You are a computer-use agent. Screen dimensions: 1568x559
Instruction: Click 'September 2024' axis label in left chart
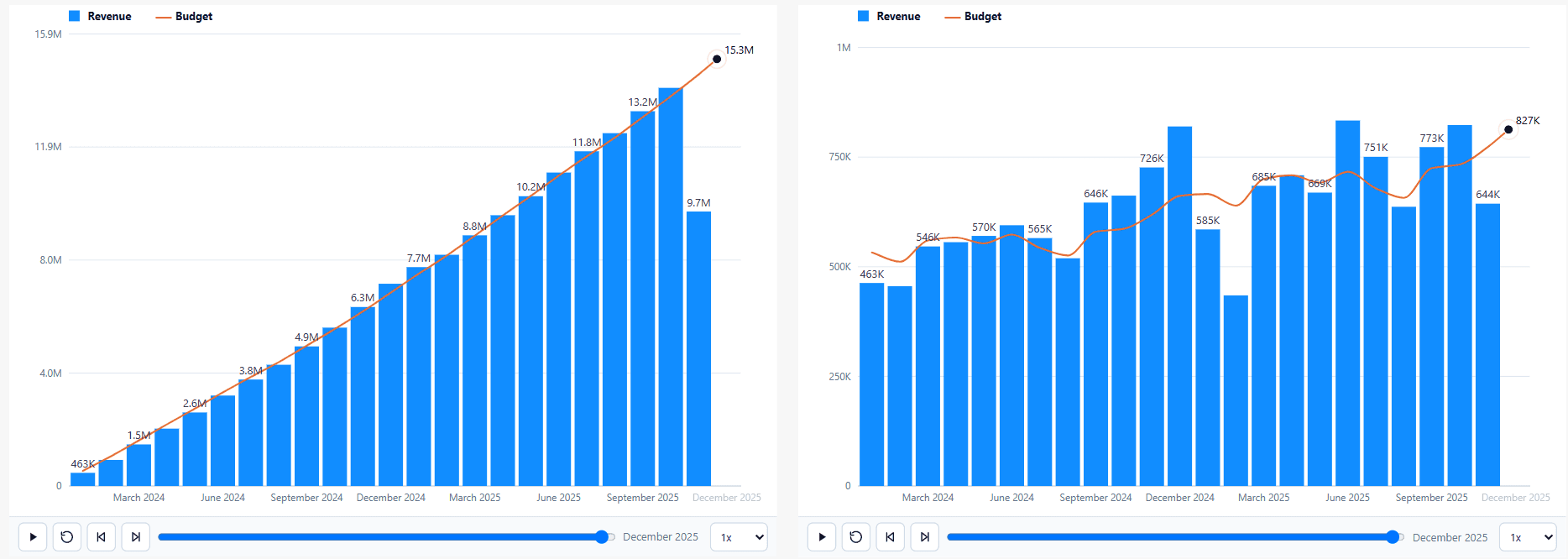(x=306, y=498)
